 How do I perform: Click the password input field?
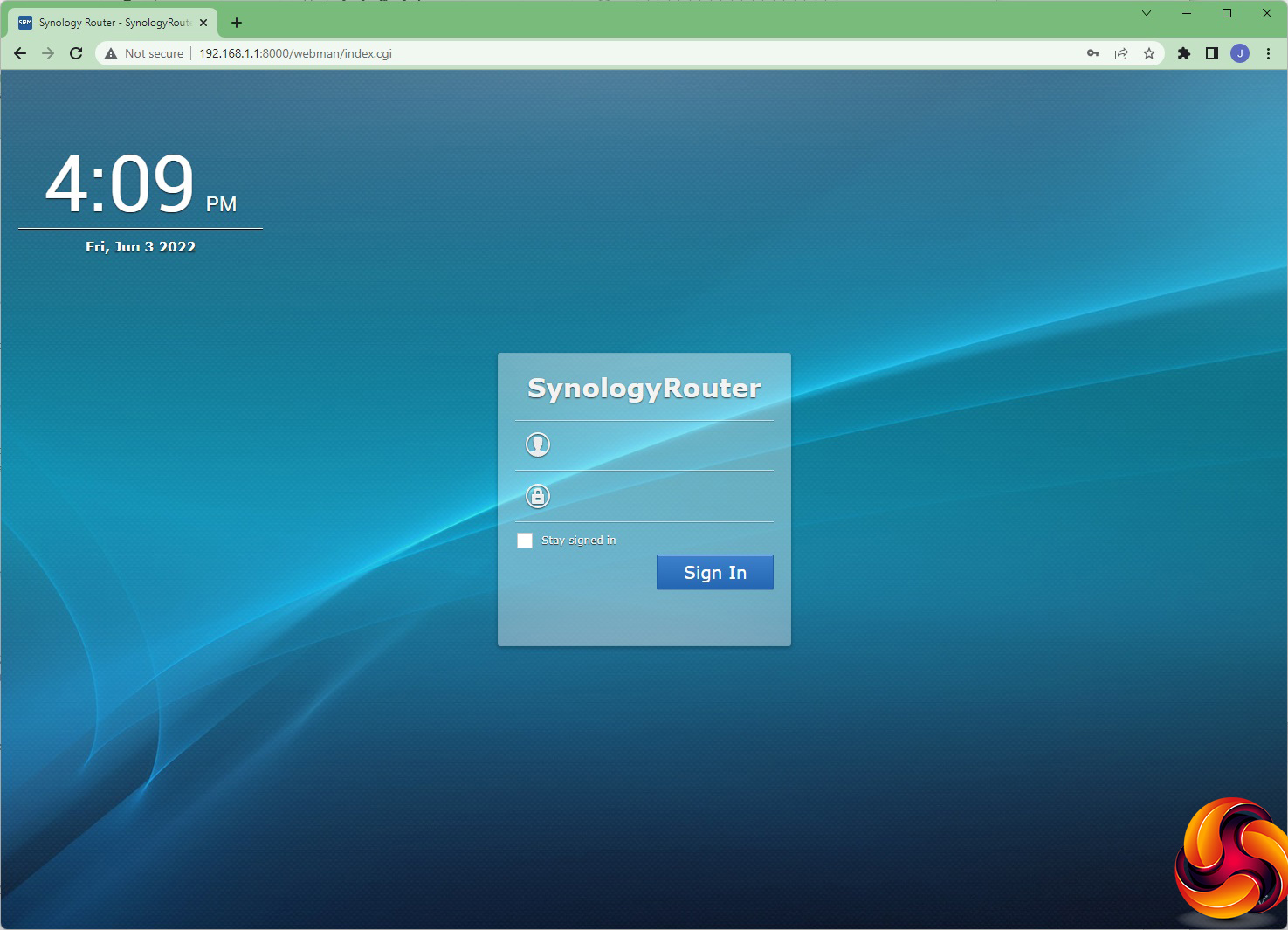pos(644,496)
